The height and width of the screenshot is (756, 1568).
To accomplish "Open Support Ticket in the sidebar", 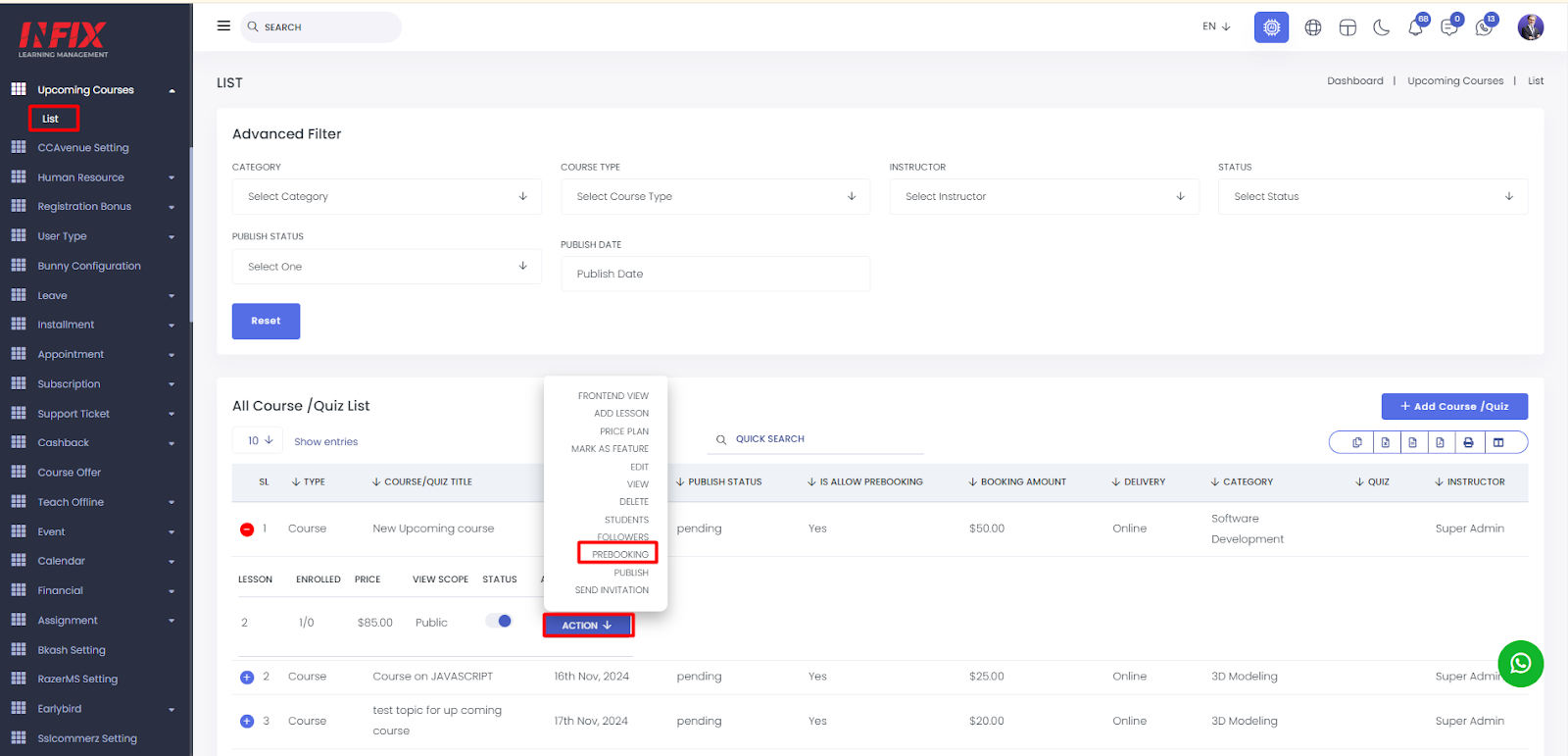I will pos(73,414).
